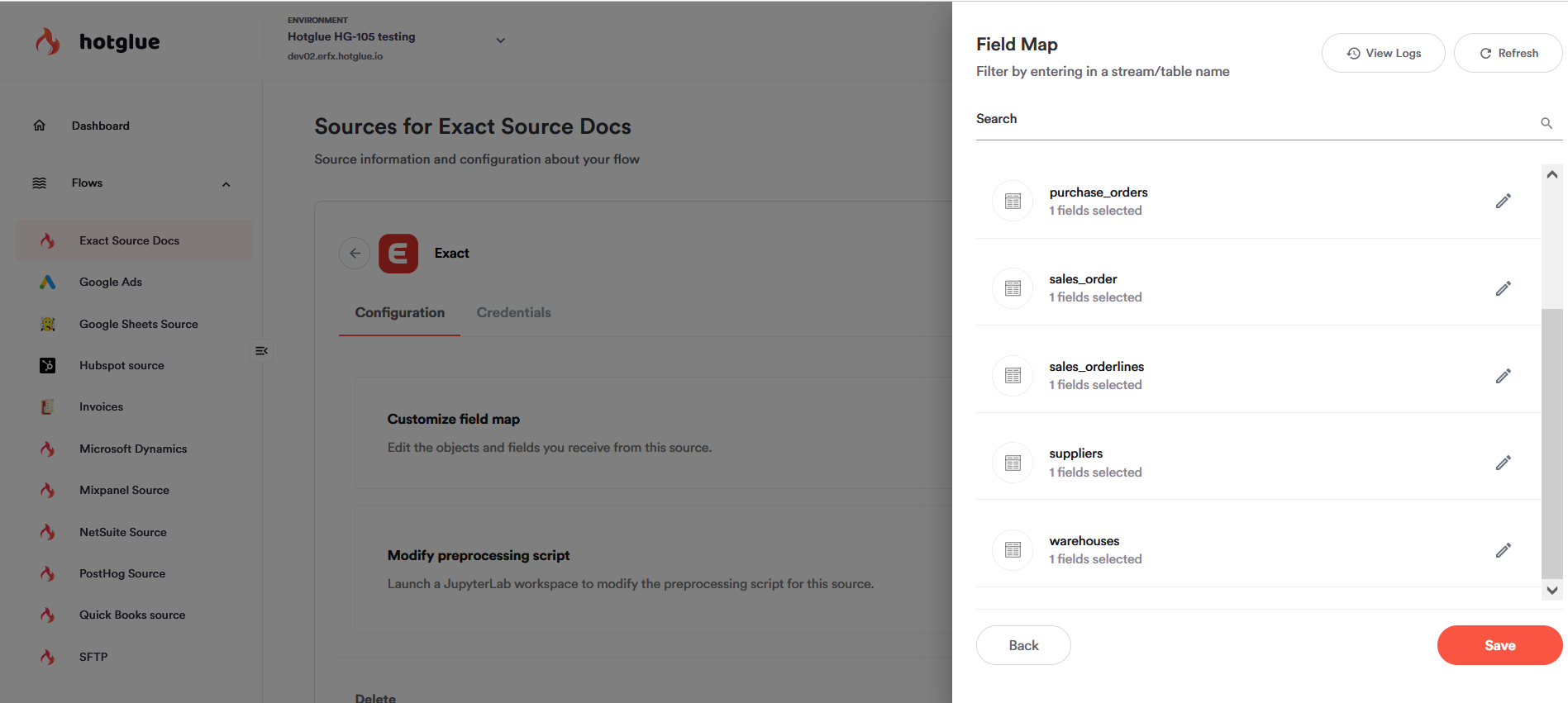Viewport: 1568px width, 703px height.
Task: Click the dev02.erfx.hotglue.io environment URL text
Action: (335, 56)
